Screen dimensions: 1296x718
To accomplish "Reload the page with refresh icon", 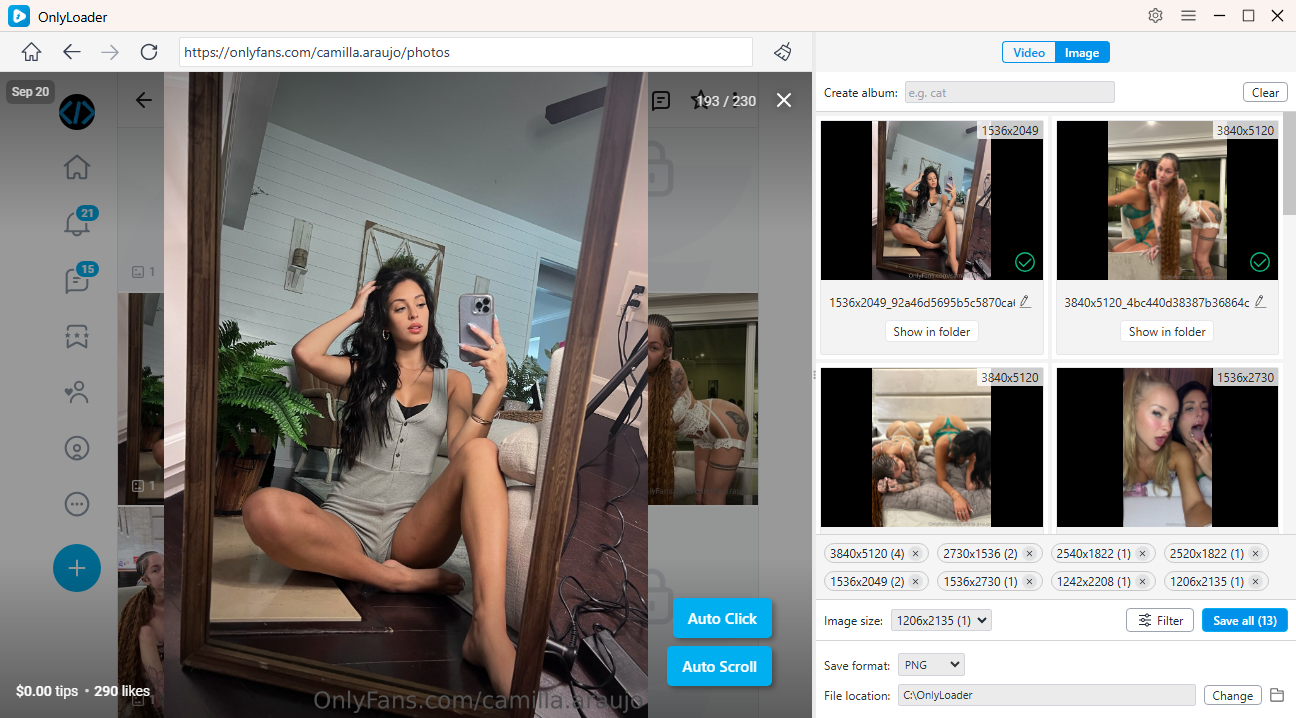I will (149, 52).
